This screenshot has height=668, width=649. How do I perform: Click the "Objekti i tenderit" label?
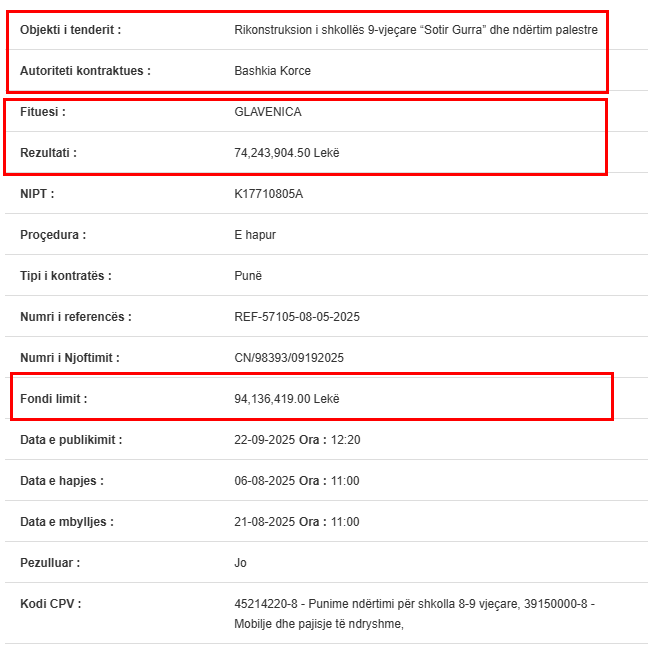click(x=70, y=30)
